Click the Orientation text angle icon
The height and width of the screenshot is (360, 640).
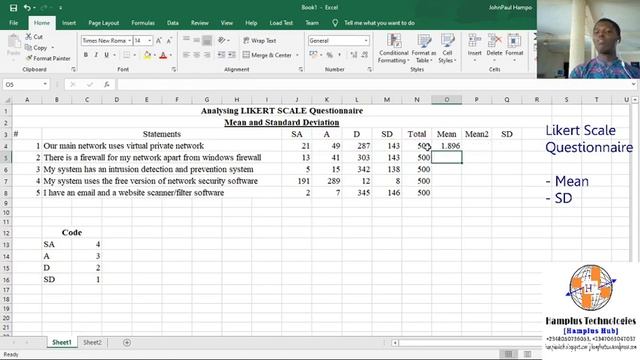(222, 40)
